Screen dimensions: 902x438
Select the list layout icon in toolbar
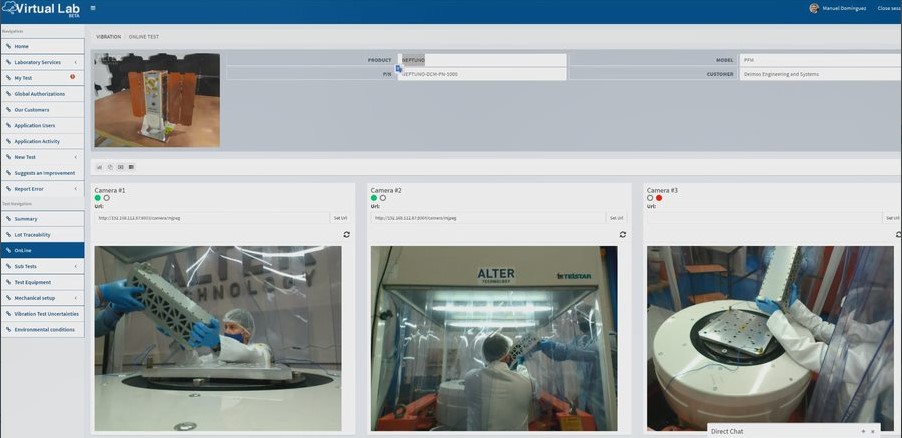point(131,167)
